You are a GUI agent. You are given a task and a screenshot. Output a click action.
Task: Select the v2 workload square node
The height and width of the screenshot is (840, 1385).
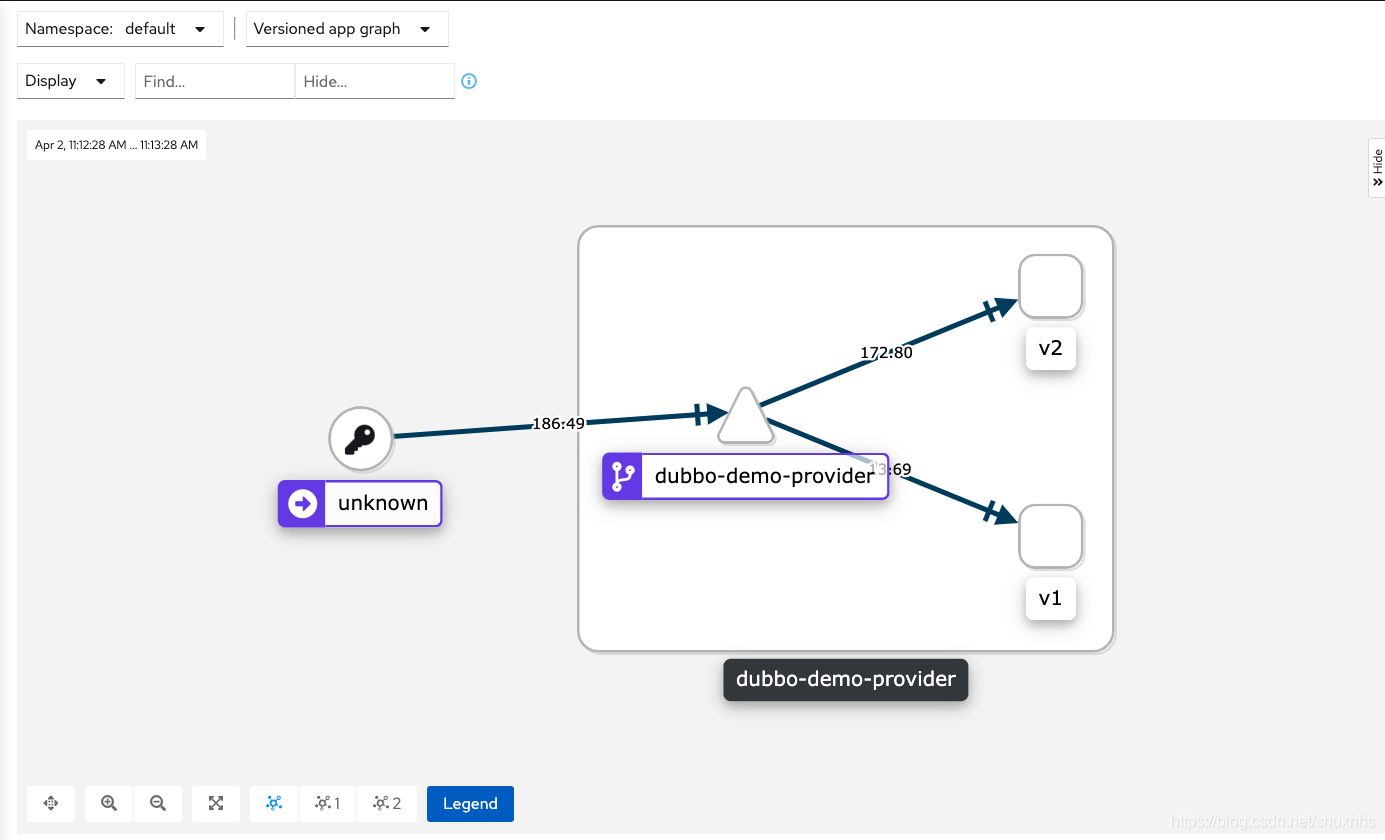point(1050,286)
